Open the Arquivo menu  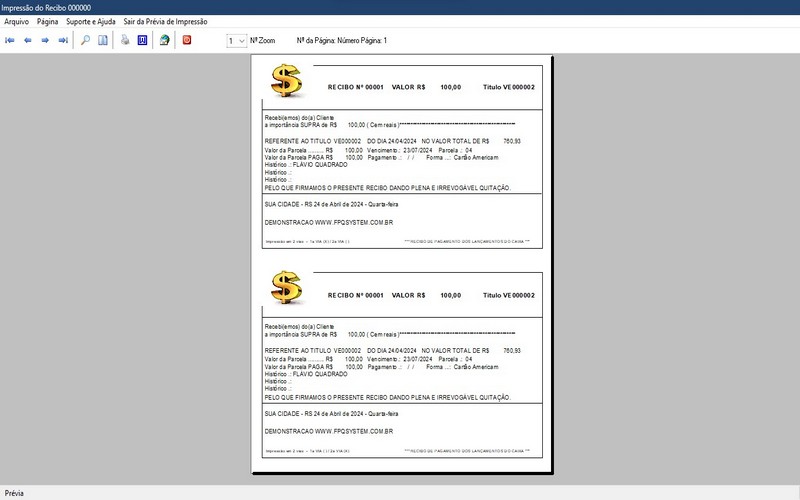(x=17, y=21)
